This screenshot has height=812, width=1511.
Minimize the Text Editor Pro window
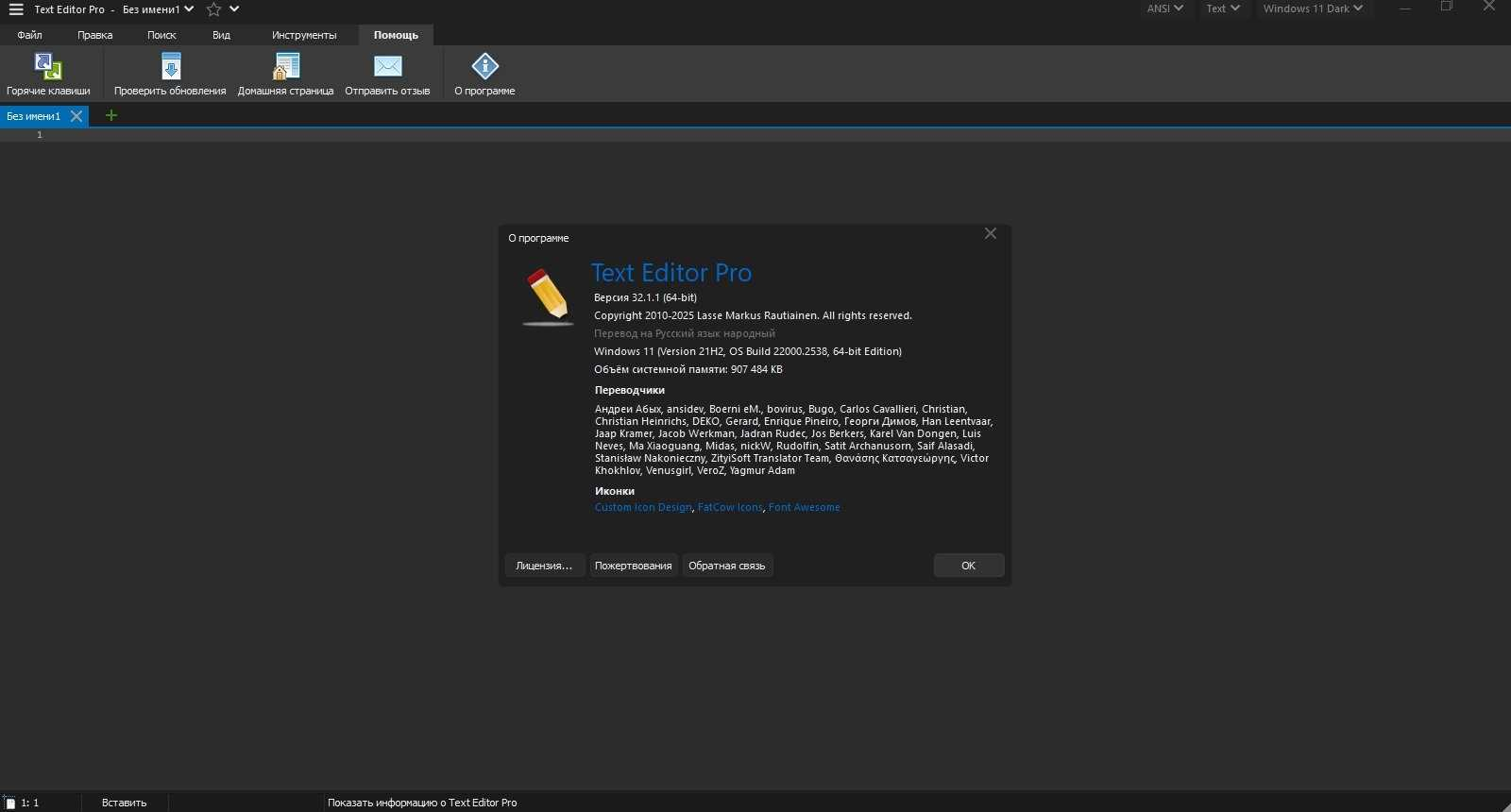point(1405,8)
